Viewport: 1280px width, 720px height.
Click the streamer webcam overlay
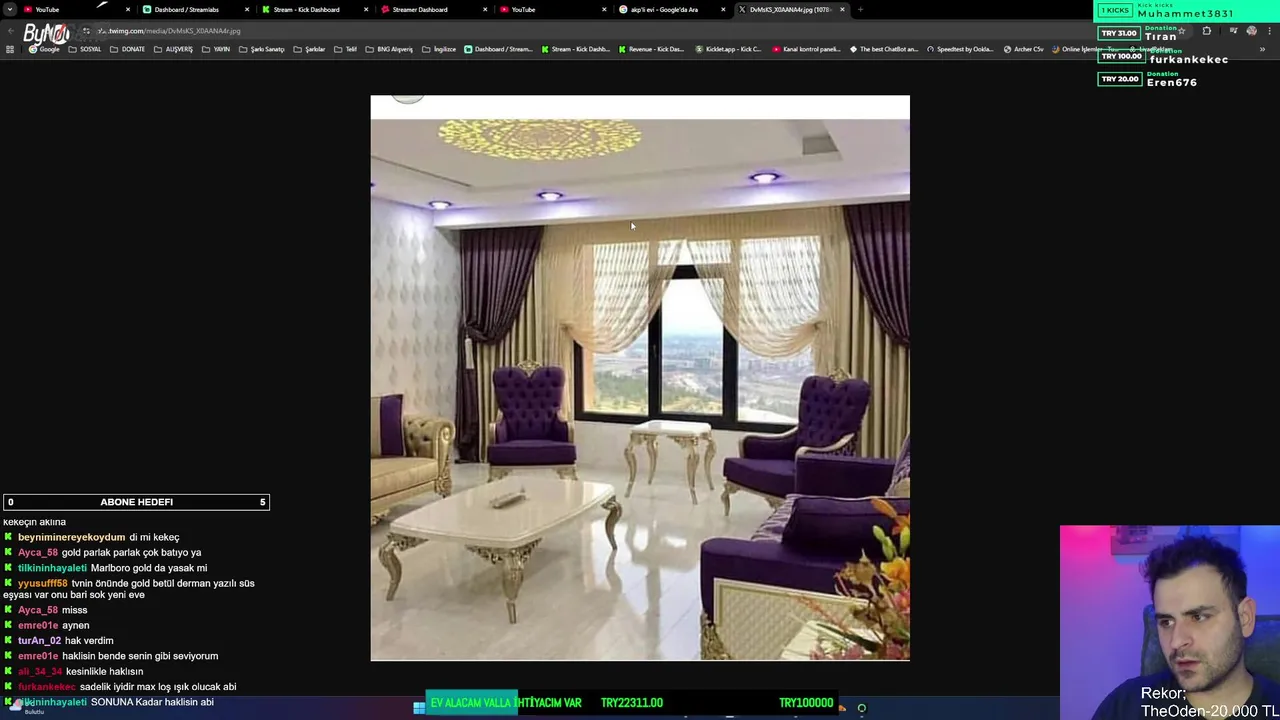(1170, 622)
